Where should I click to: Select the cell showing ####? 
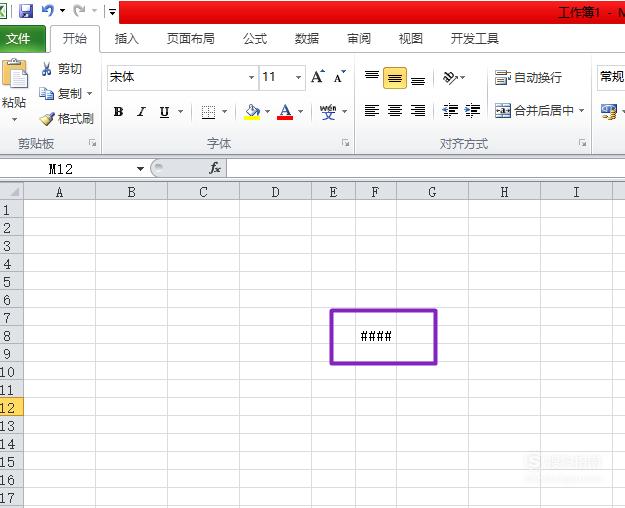pos(376,336)
